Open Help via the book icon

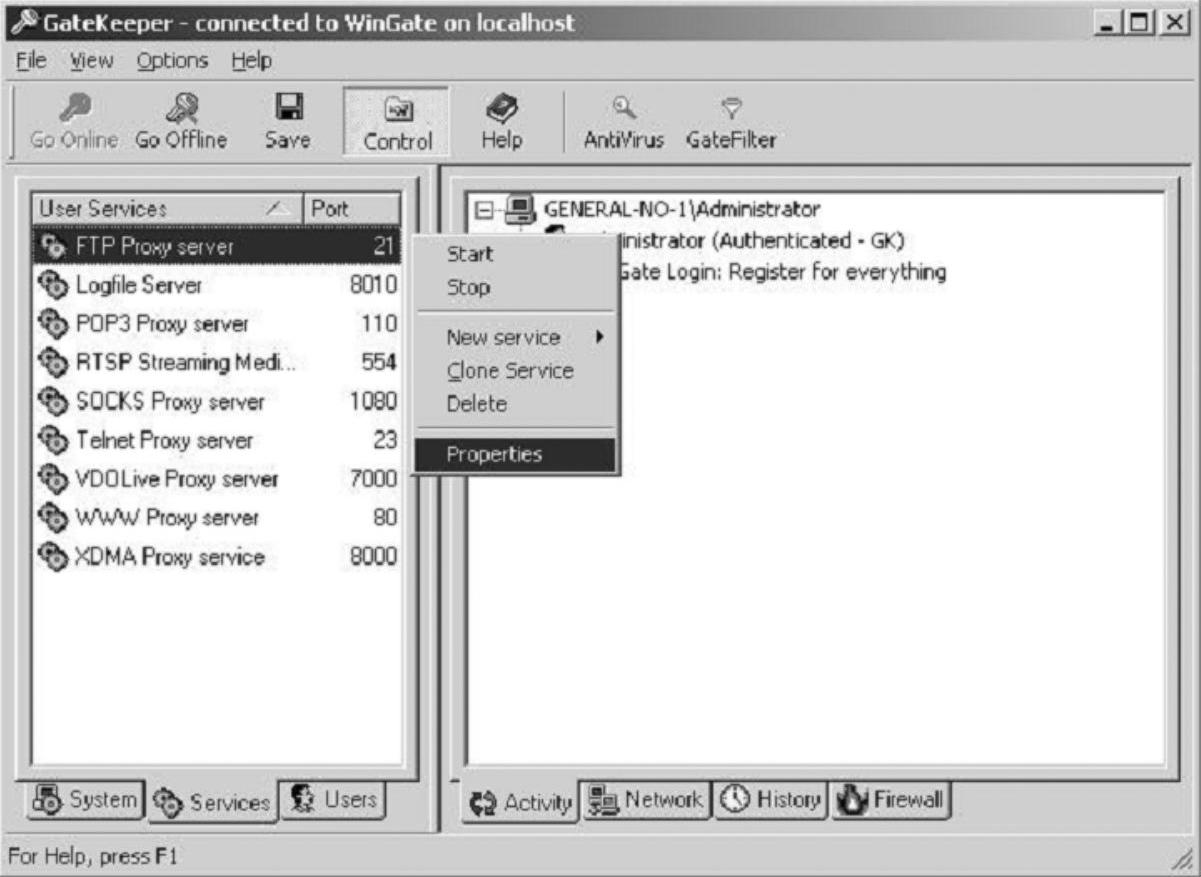(501, 108)
